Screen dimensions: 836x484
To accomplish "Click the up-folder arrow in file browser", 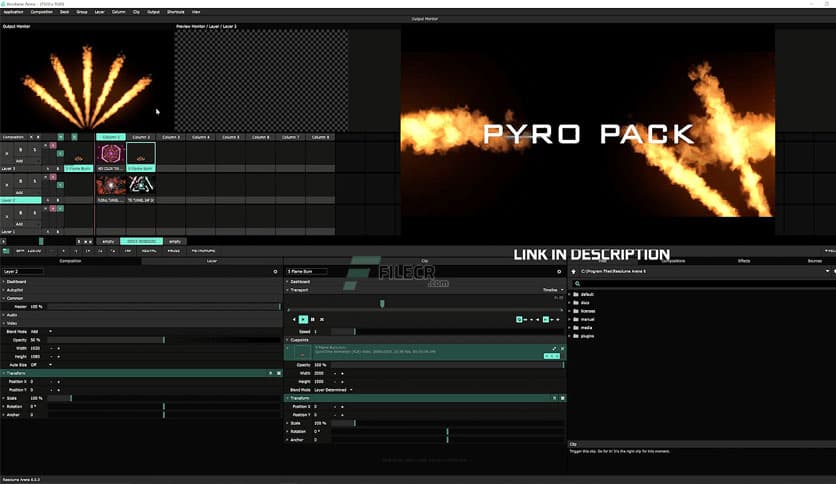I will [573, 271].
